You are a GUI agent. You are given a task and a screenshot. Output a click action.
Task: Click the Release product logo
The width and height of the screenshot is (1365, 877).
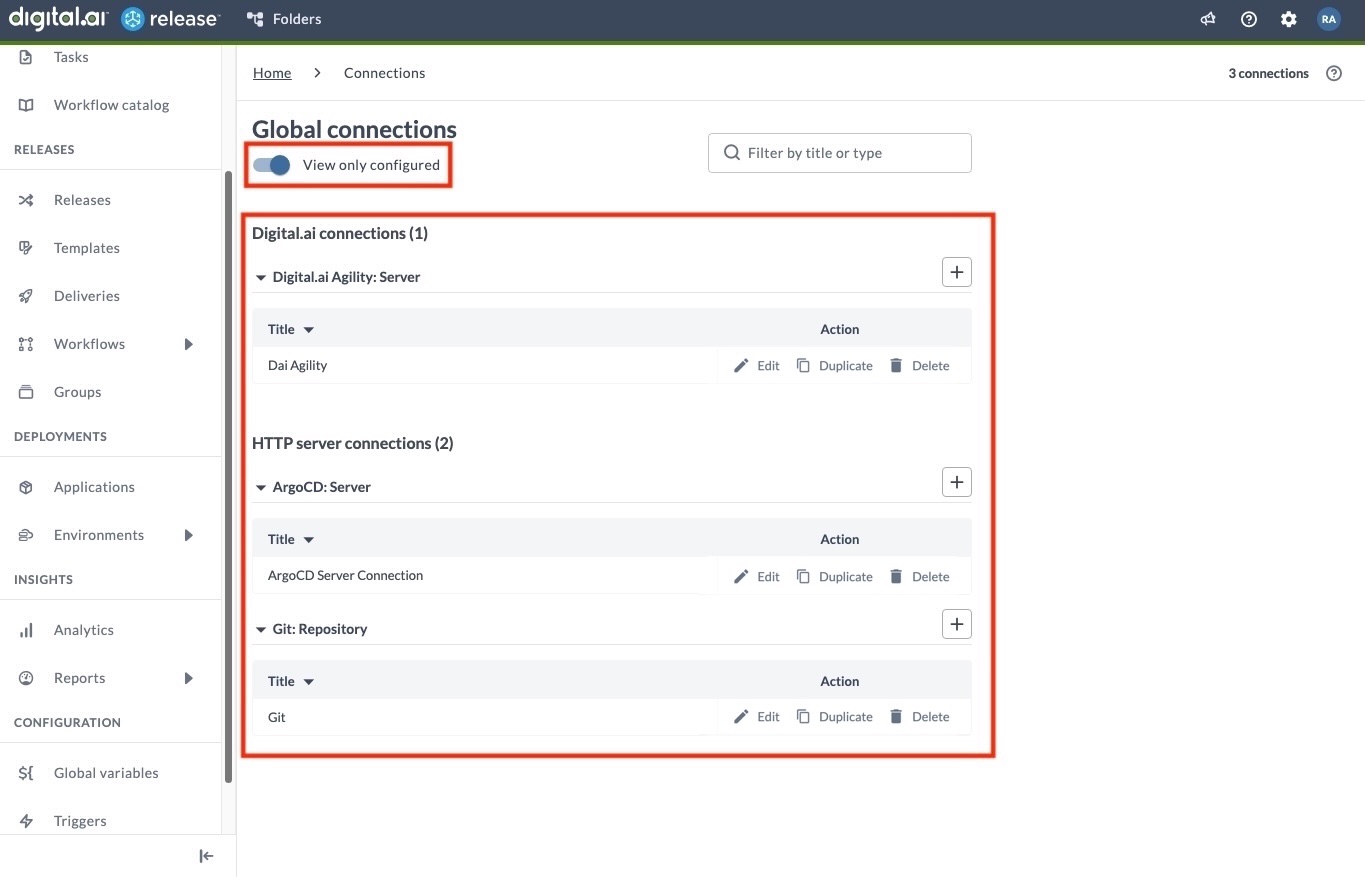pyautogui.click(x=170, y=19)
